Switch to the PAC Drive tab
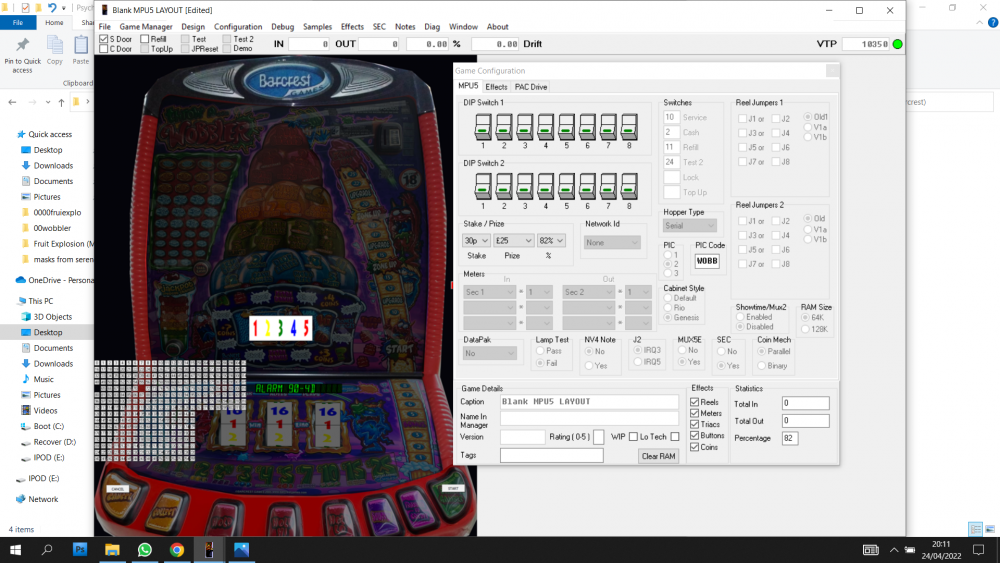Screen dimensions: 1000x563 [x=531, y=87]
